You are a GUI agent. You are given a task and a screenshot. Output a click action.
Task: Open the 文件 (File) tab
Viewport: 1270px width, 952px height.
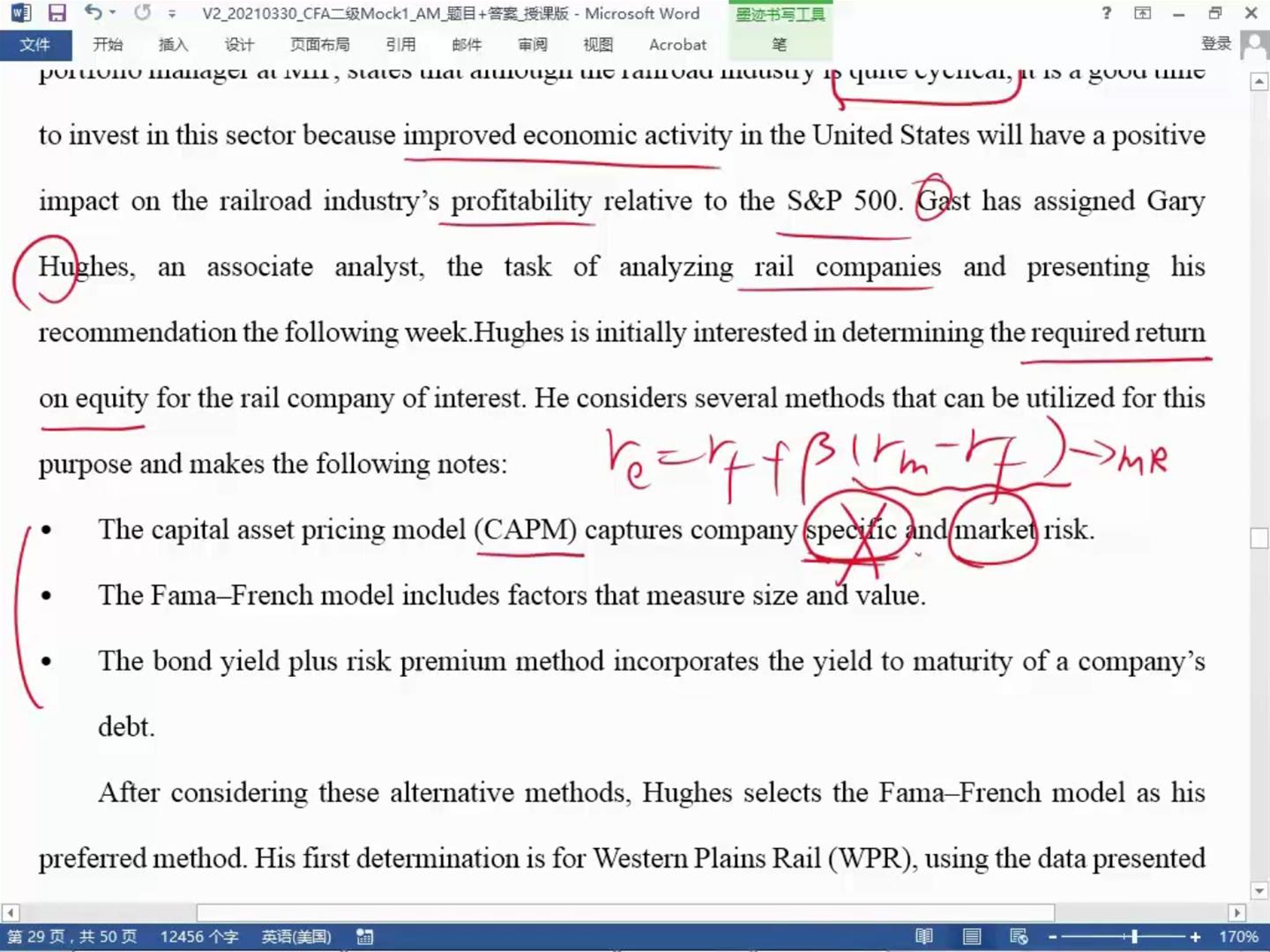pos(34,45)
